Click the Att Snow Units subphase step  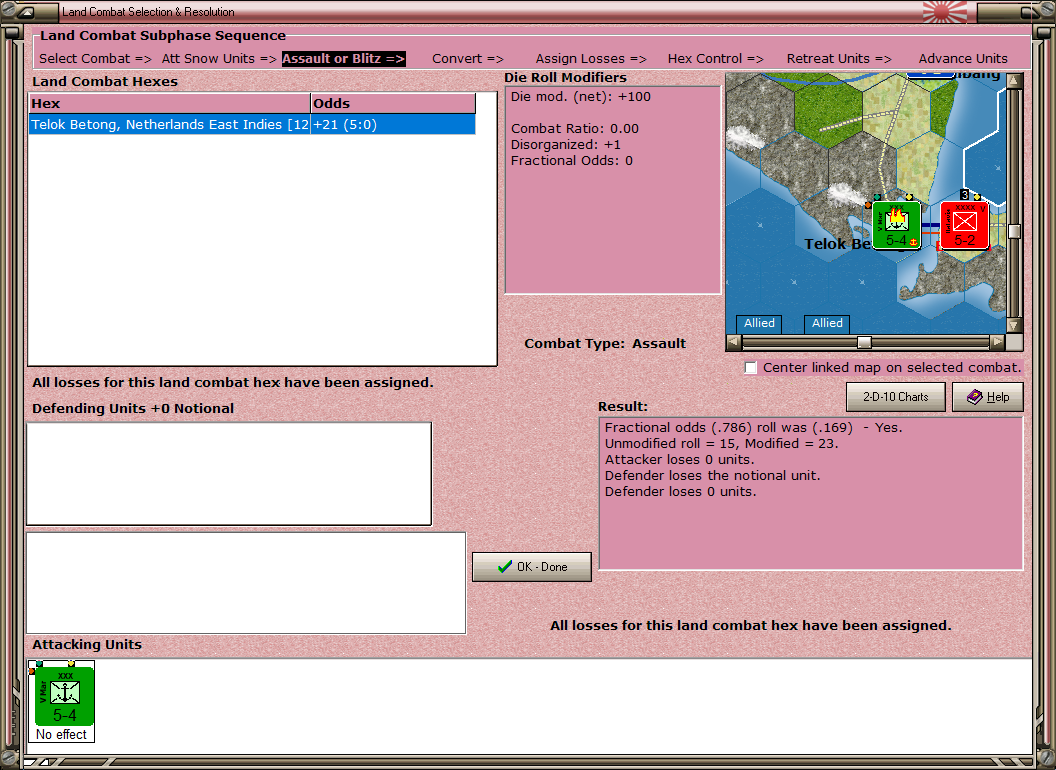point(219,59)
